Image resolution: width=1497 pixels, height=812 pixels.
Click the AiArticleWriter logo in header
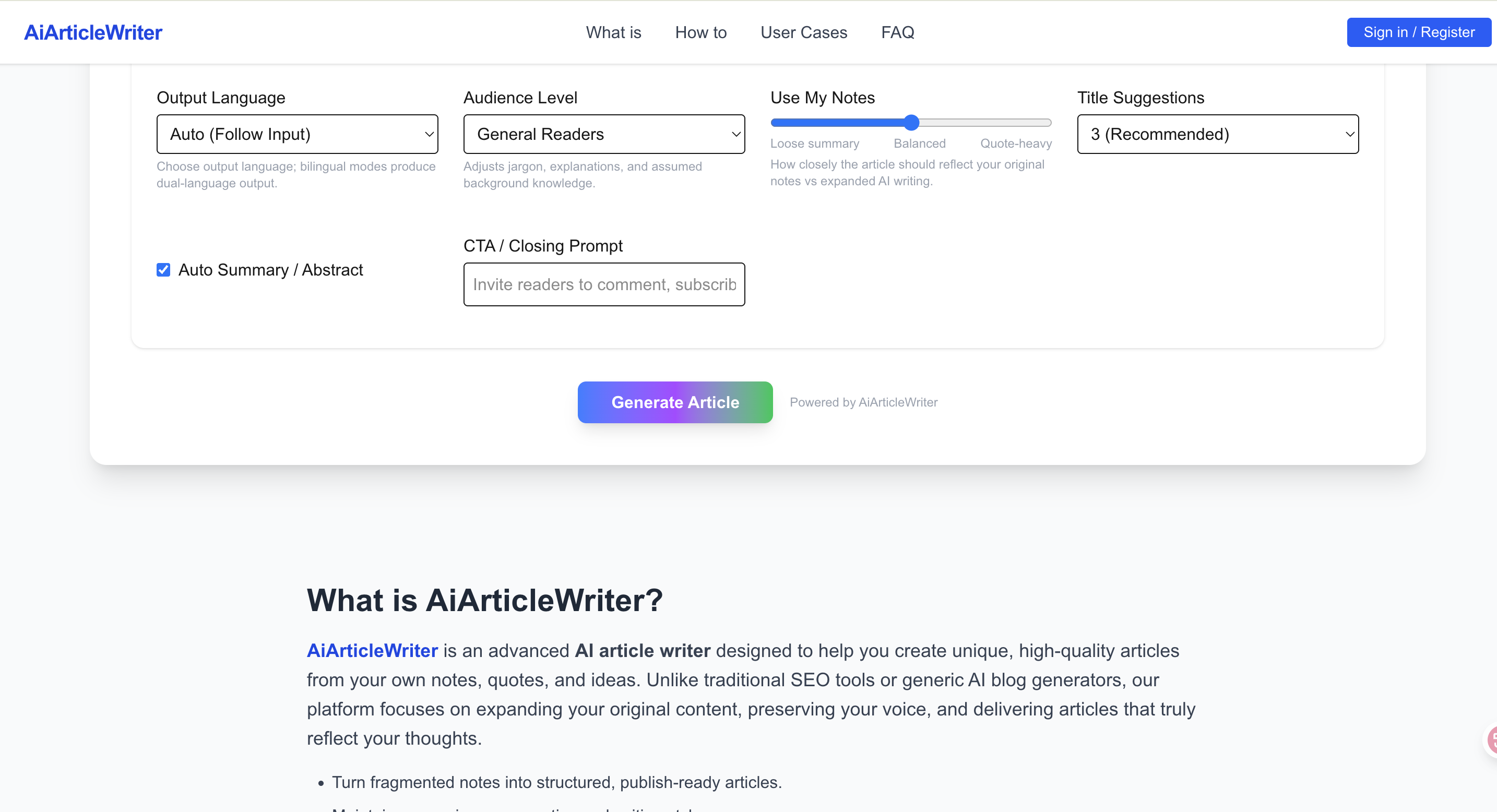93,32
